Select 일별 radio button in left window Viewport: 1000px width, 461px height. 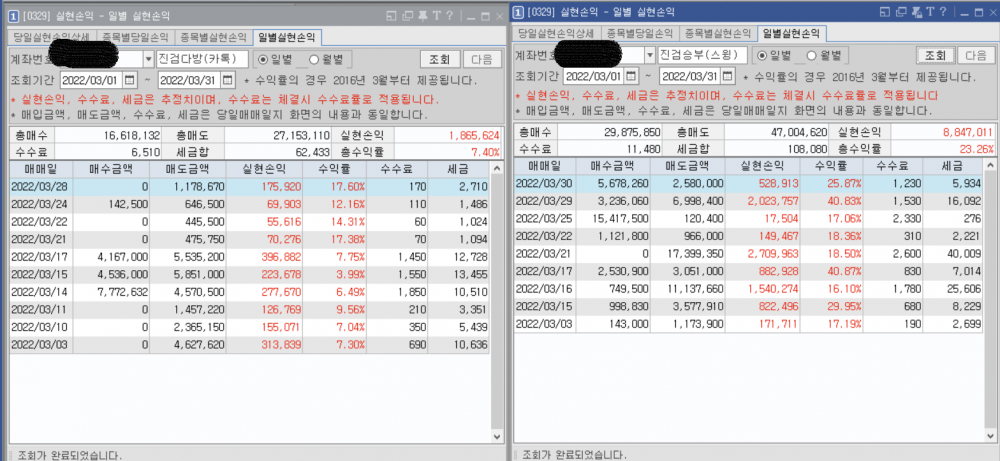263,58
